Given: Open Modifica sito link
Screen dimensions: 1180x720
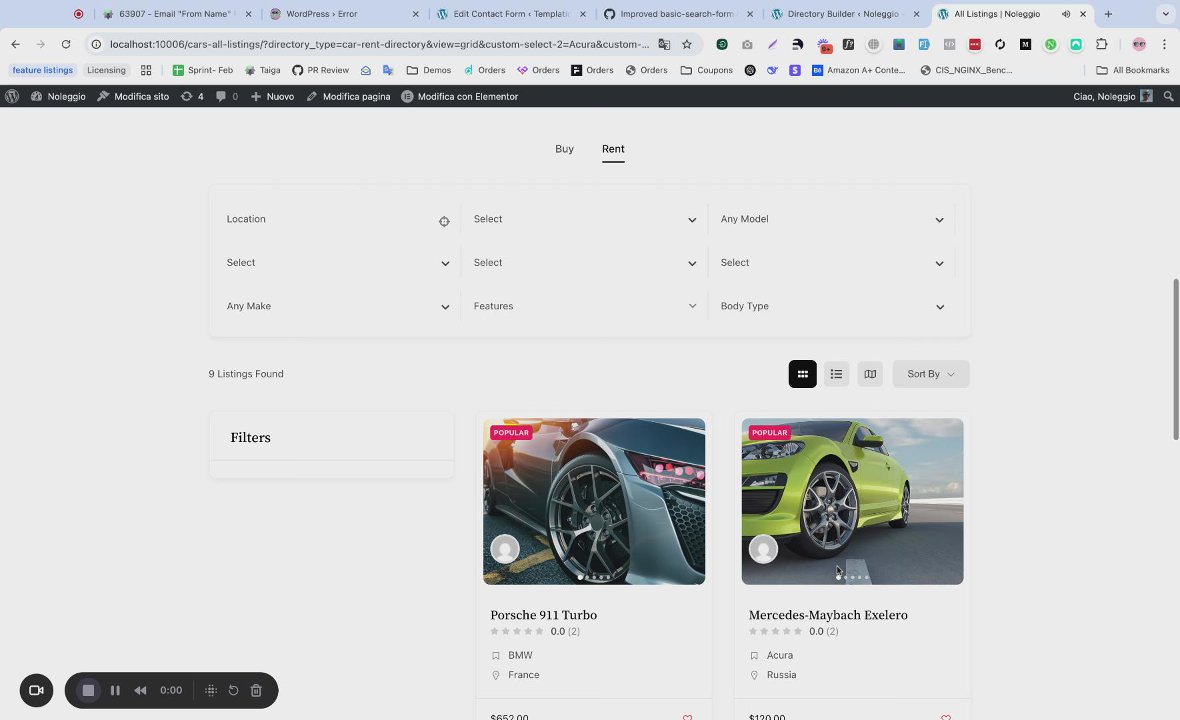Looking at the screenshot, I should pos(133,96).
